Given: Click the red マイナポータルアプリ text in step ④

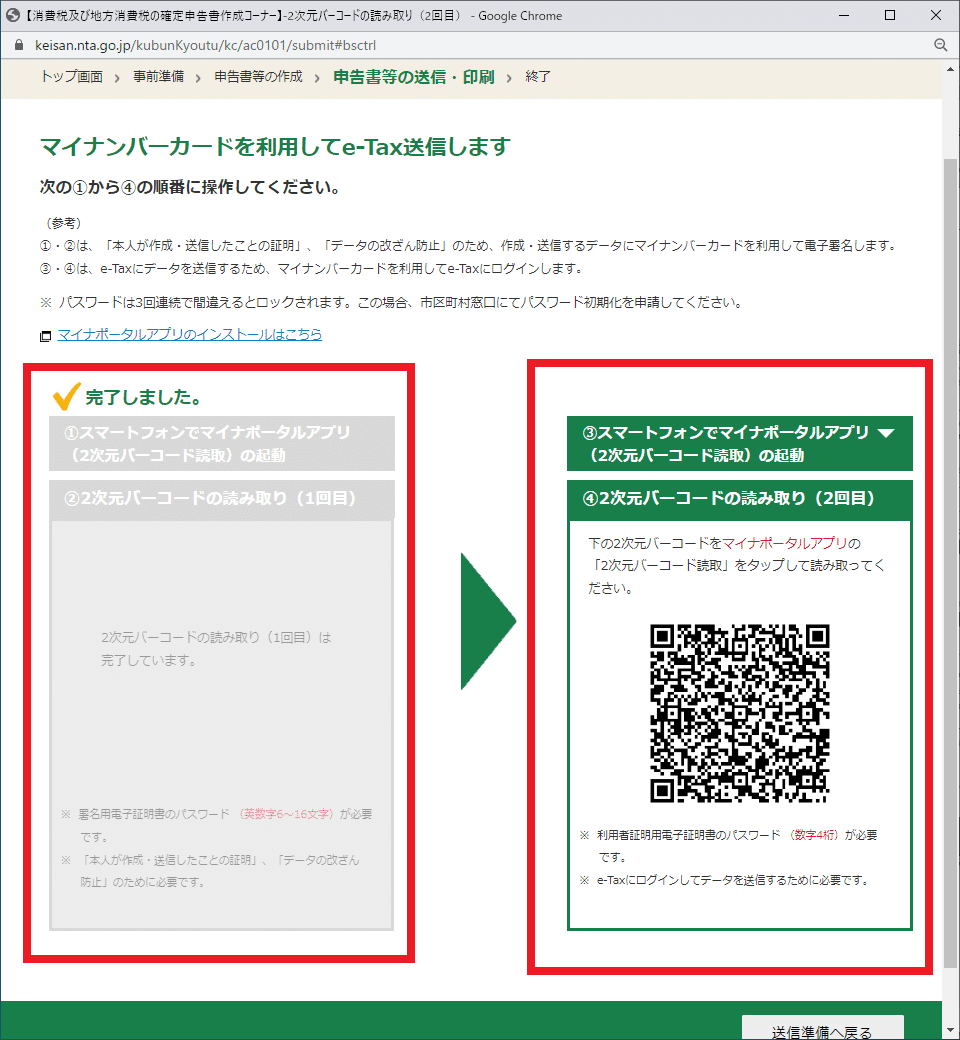Looking at the screenshot, I should coord(784,543).
